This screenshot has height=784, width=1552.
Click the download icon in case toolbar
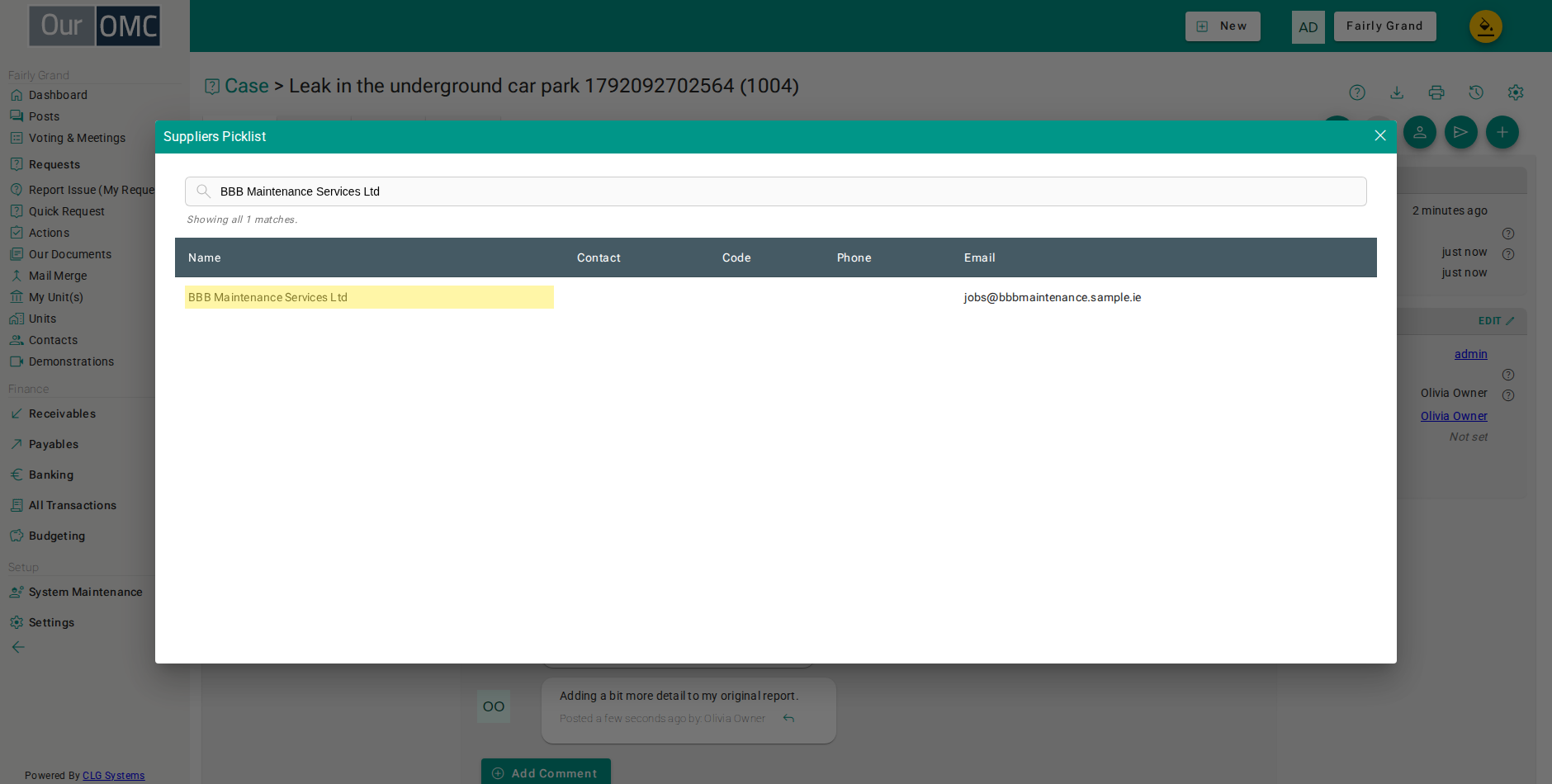(x=1397, y=92)
